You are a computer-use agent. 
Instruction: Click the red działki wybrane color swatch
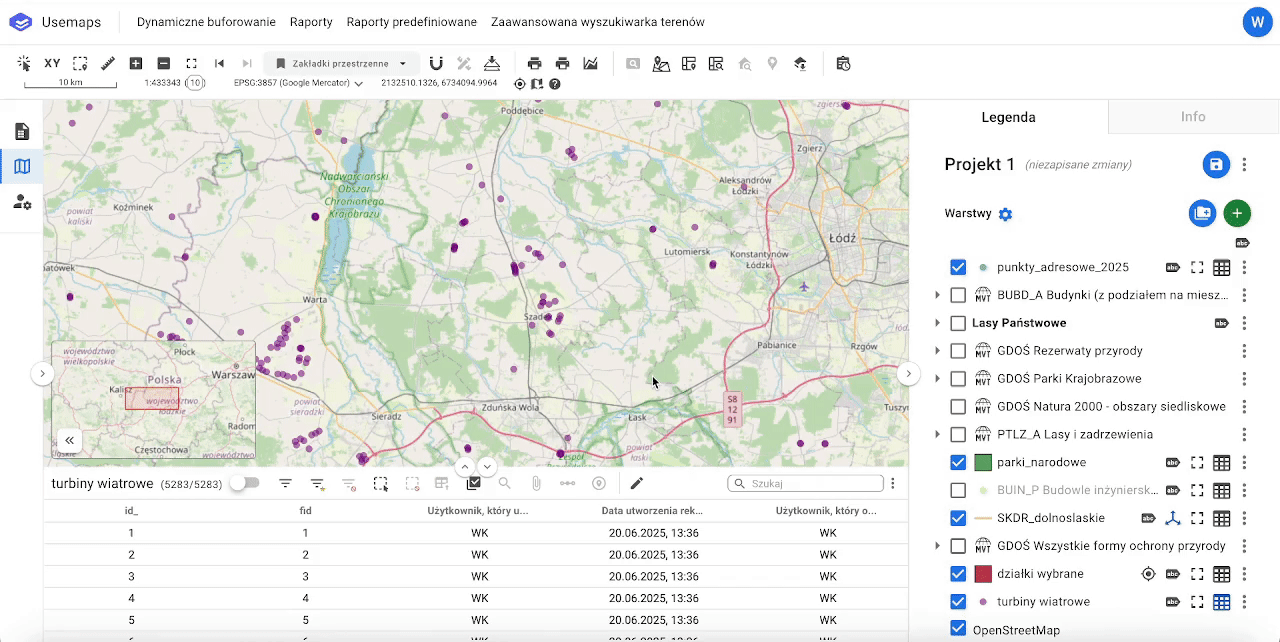pyautogui.click(x=983, y=574)
